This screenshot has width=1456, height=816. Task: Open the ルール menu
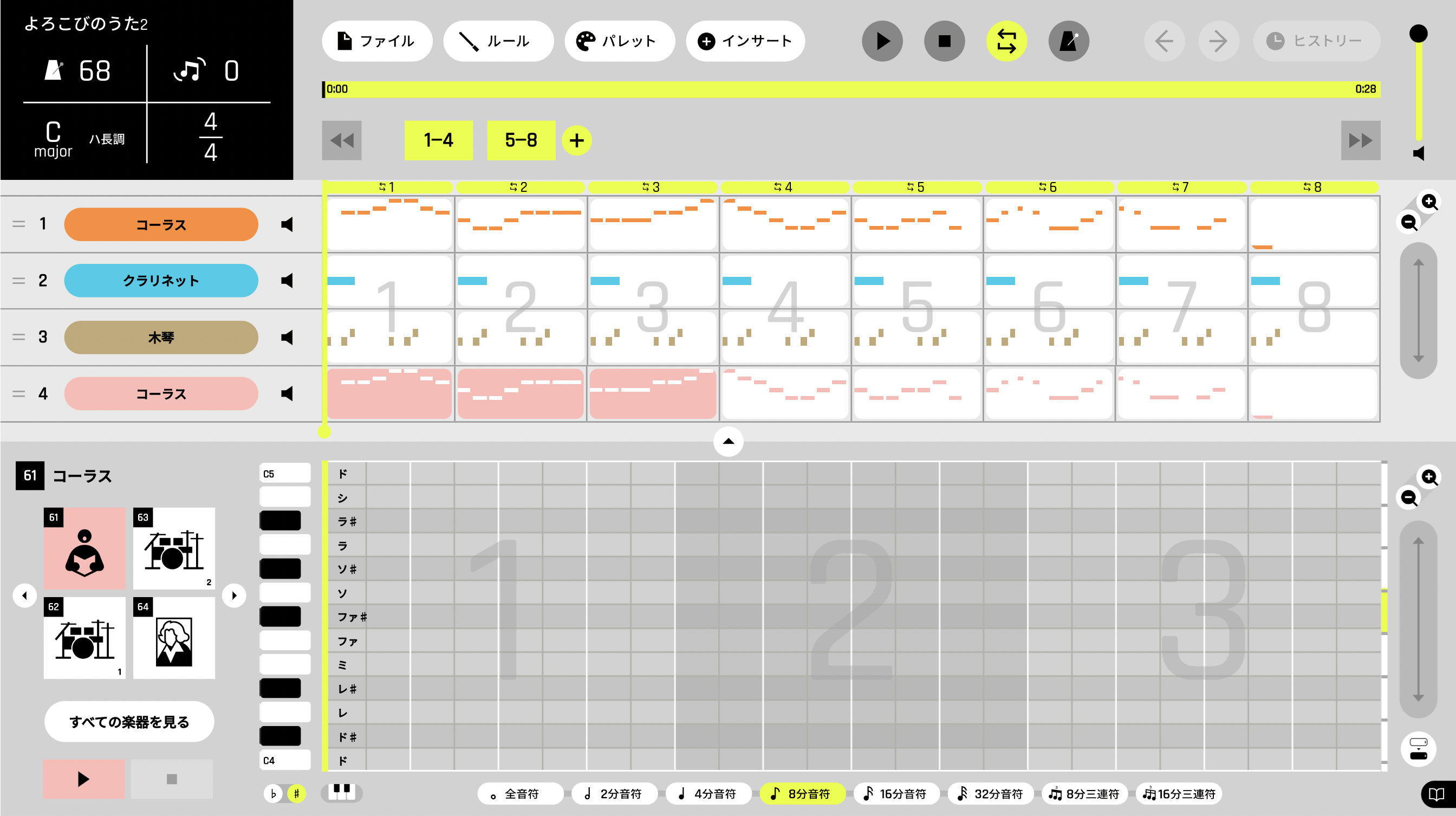(x=498, y=41)
